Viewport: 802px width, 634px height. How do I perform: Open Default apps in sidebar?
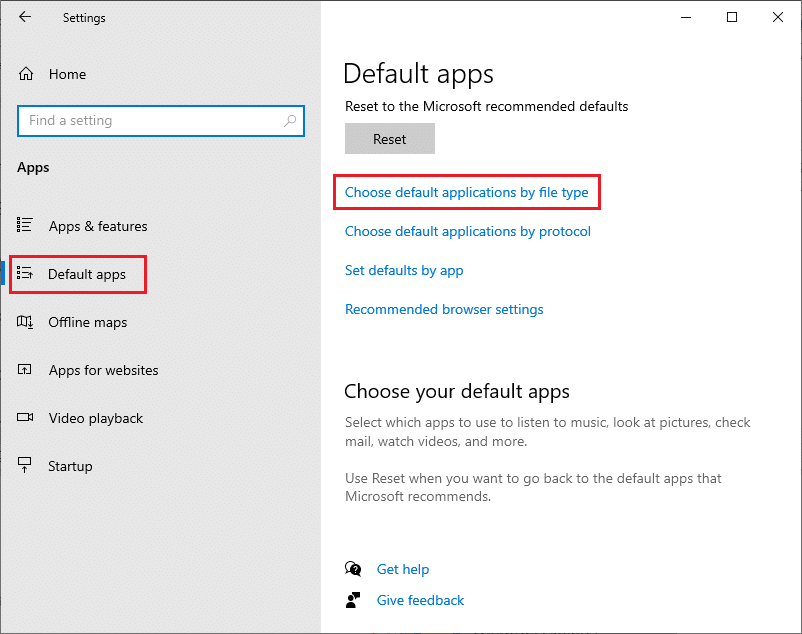tap(87, 274)
